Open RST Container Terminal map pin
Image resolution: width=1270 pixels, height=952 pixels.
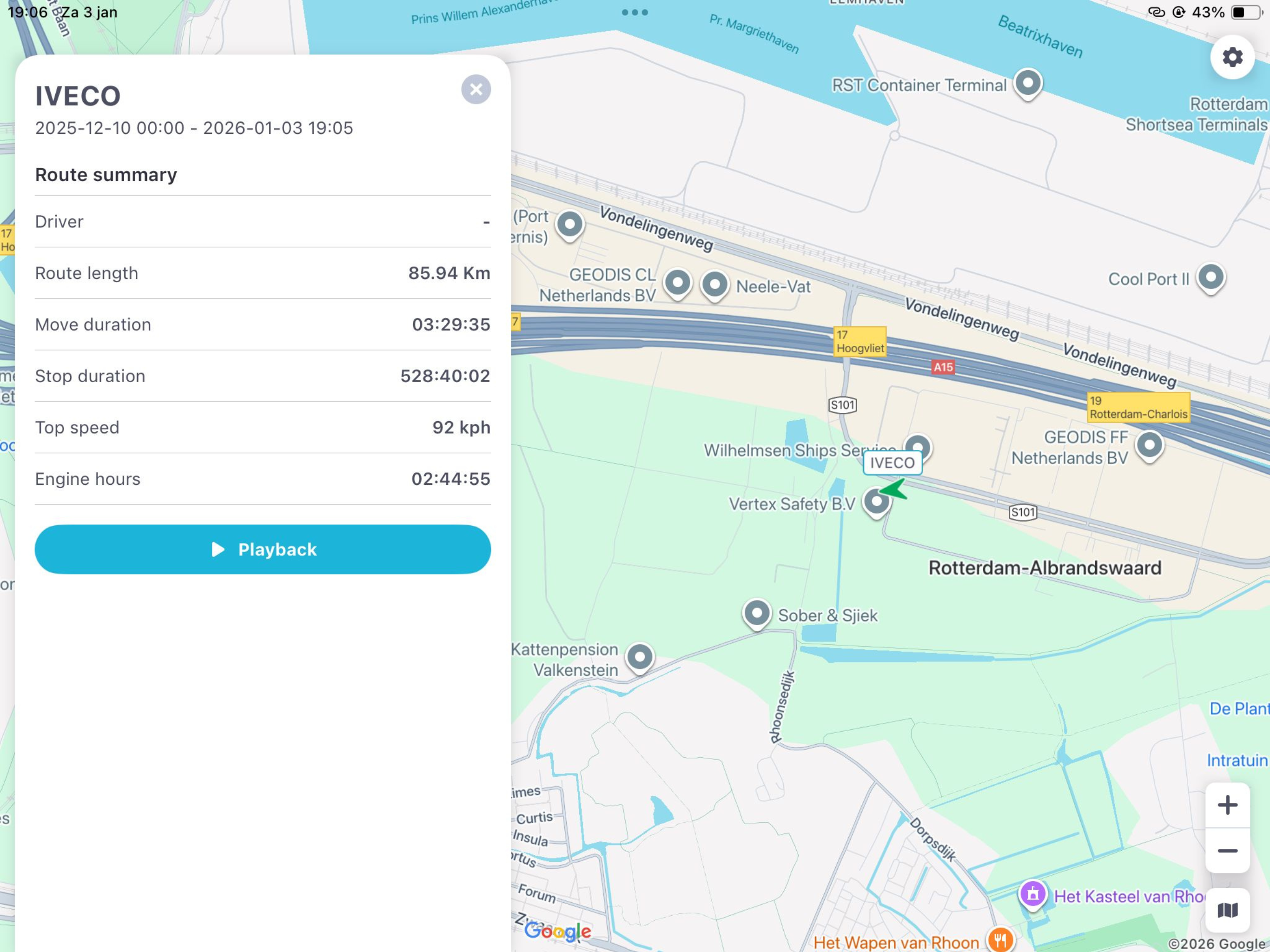click(1028, 85)
